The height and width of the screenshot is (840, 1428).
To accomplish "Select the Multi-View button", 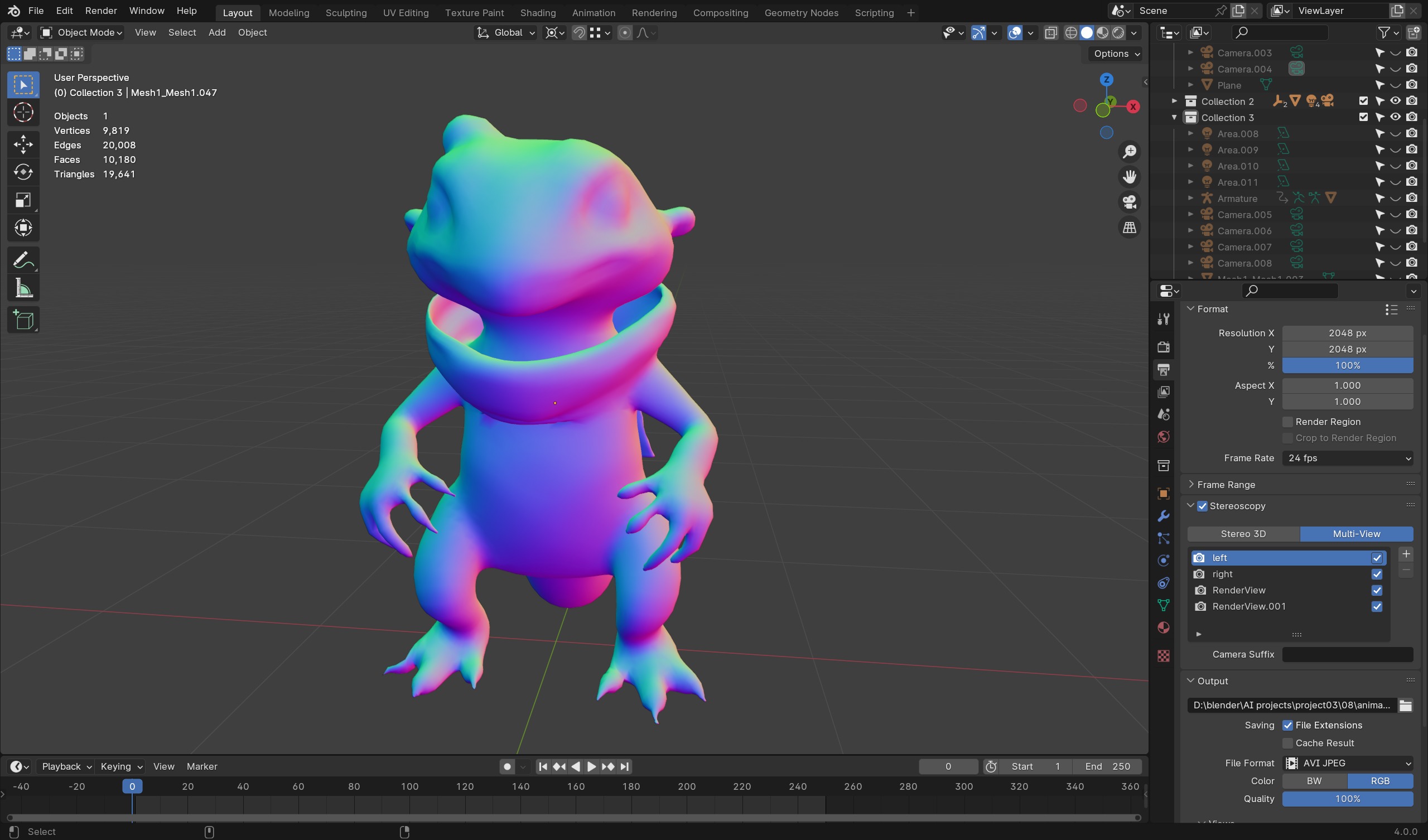I will click(1357, 534).
